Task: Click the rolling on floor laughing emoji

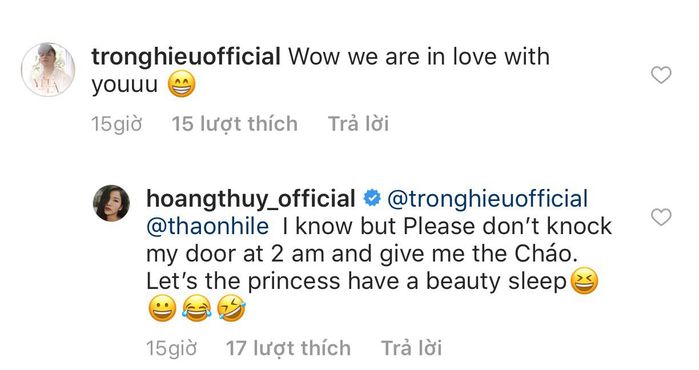Action: (x=231, y=308)
